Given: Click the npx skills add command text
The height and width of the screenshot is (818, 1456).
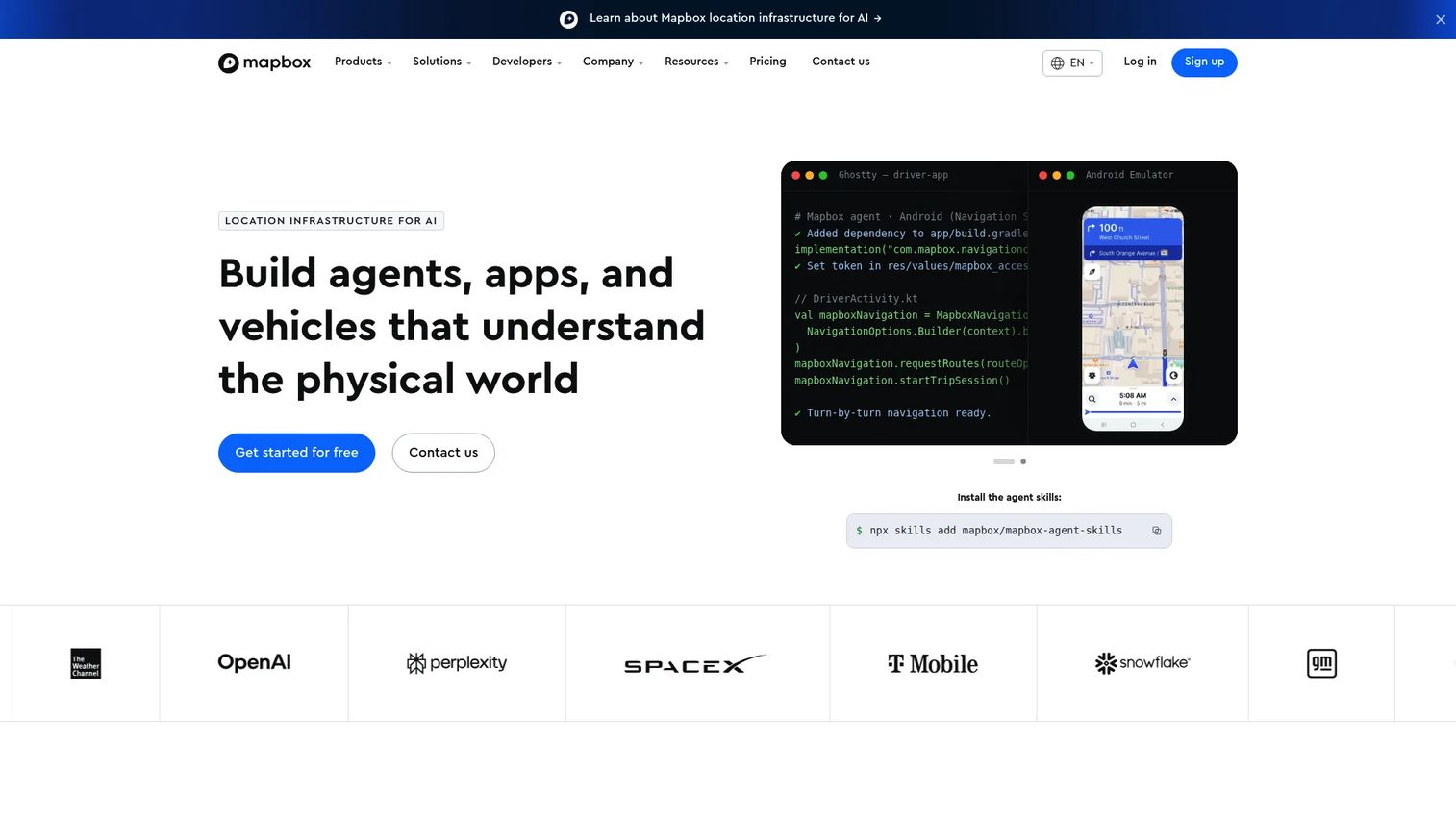Looking at the screenshot, I should pos(995,531).
